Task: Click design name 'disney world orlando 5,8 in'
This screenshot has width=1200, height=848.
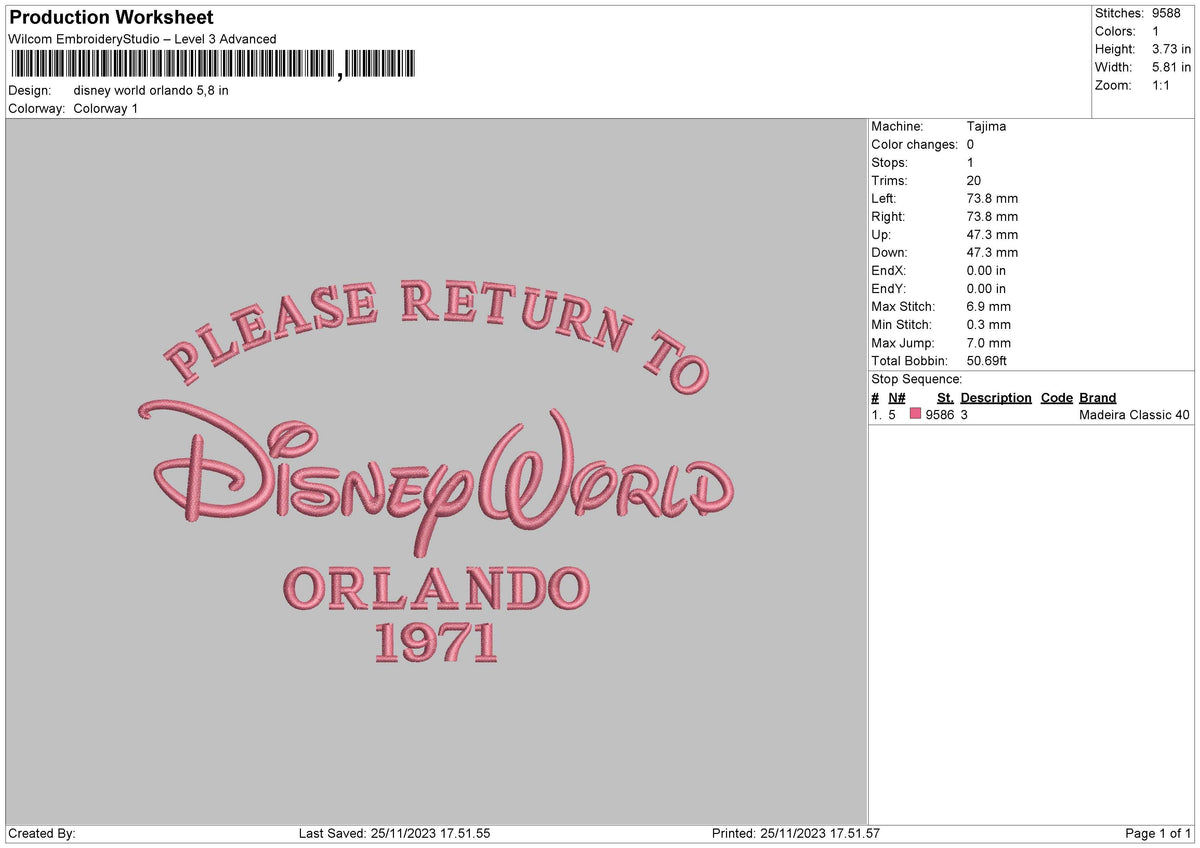Action: tap(151, 90)
